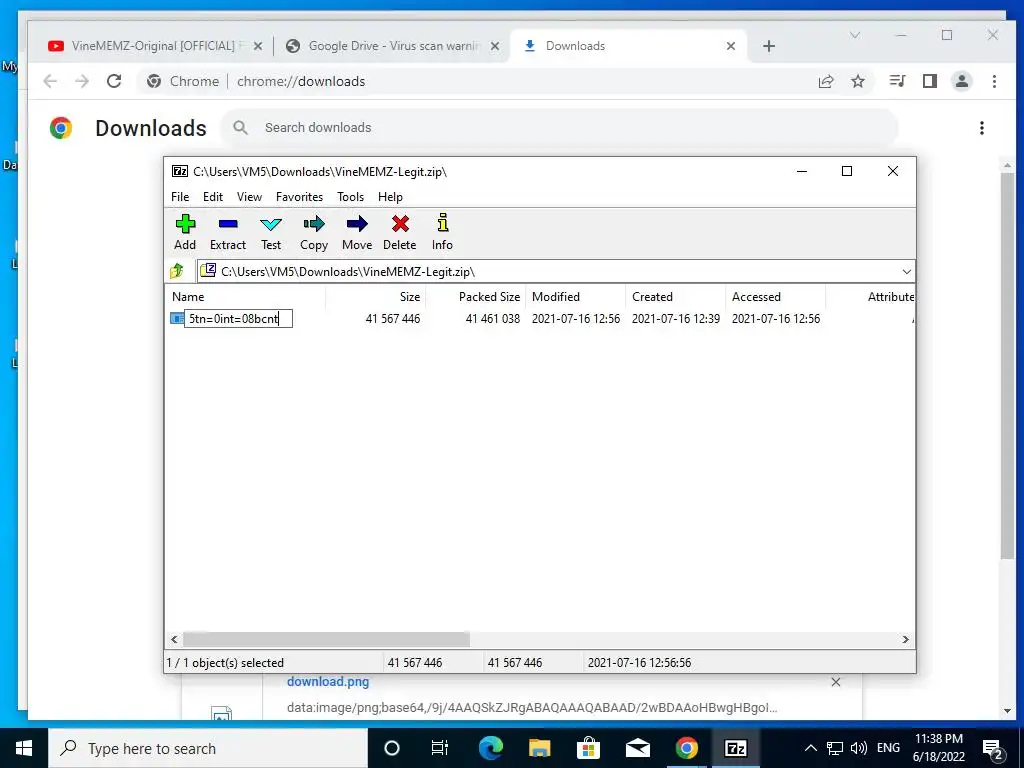The image size is (1024, 768).
Task: Close the Google Drive tab
Action: point(495,46)
